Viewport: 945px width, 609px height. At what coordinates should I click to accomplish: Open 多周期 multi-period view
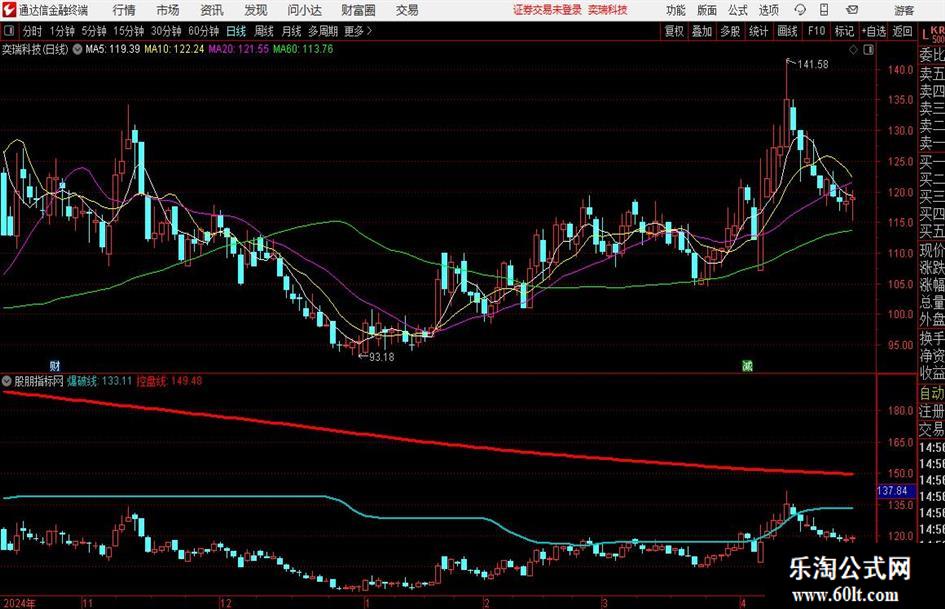[322, 31]
